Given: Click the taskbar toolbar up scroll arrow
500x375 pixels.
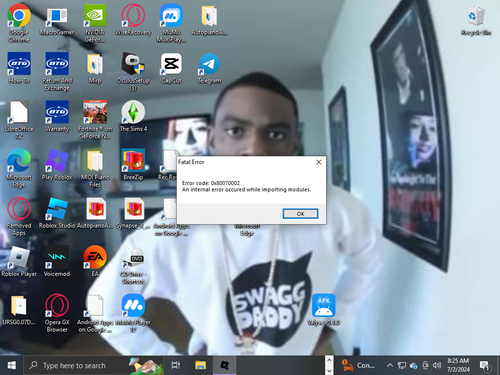Looking at the screenshot, I should pyautogui.click(x=329, y=360).
